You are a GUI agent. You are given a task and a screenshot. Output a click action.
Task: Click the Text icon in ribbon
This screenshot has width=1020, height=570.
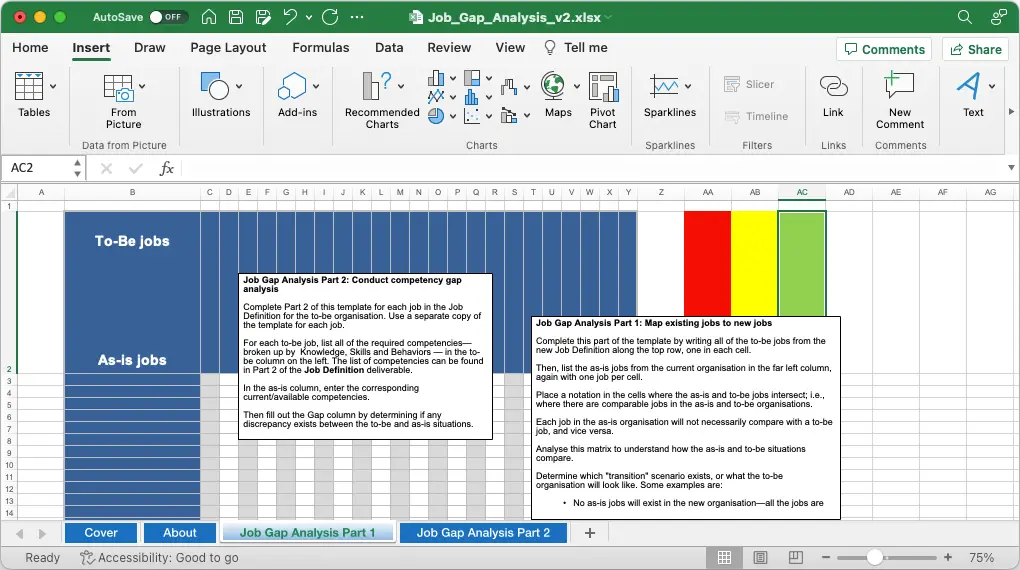[969, 86]
